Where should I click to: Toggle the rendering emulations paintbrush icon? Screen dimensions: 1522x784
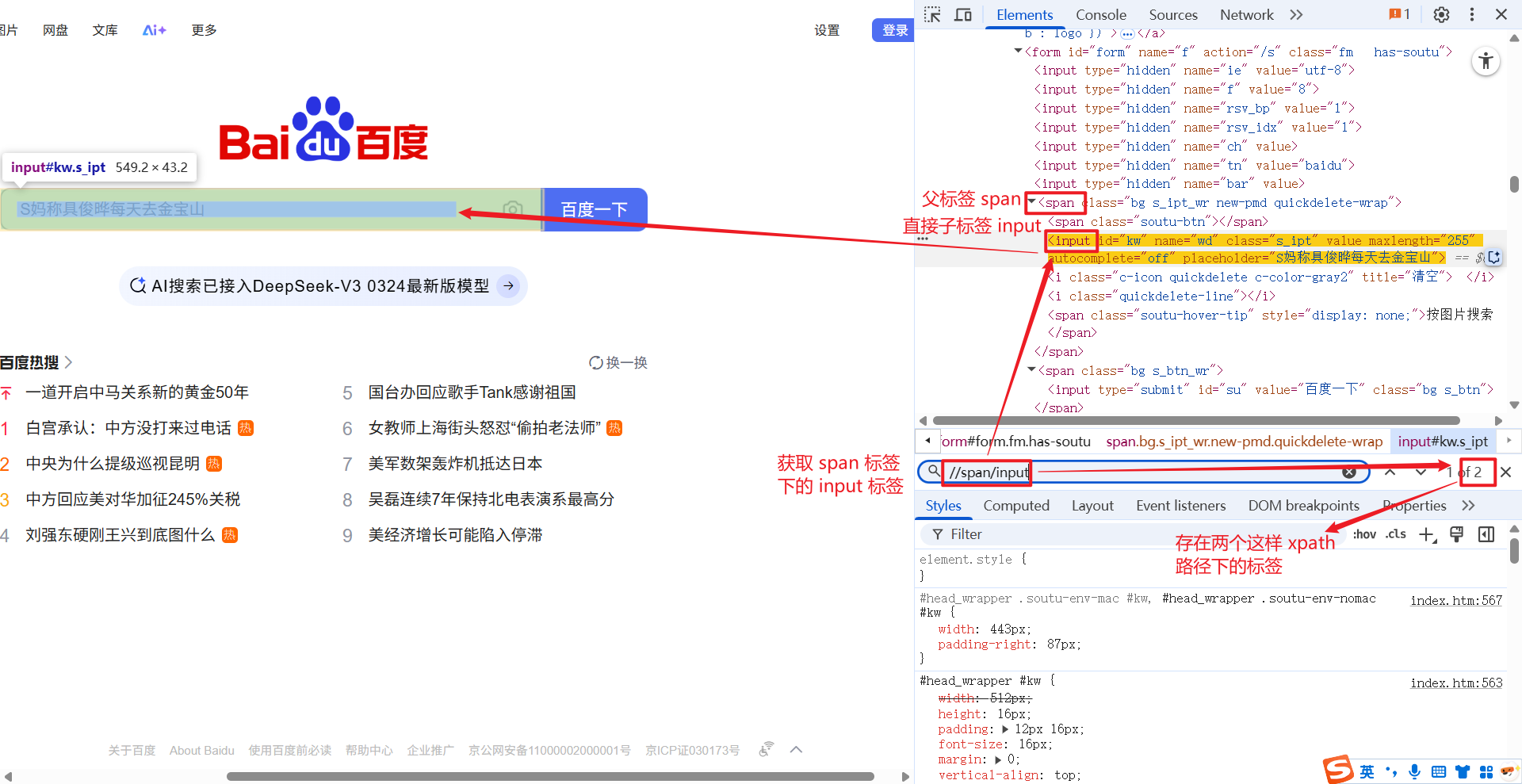pos(1457,534)
